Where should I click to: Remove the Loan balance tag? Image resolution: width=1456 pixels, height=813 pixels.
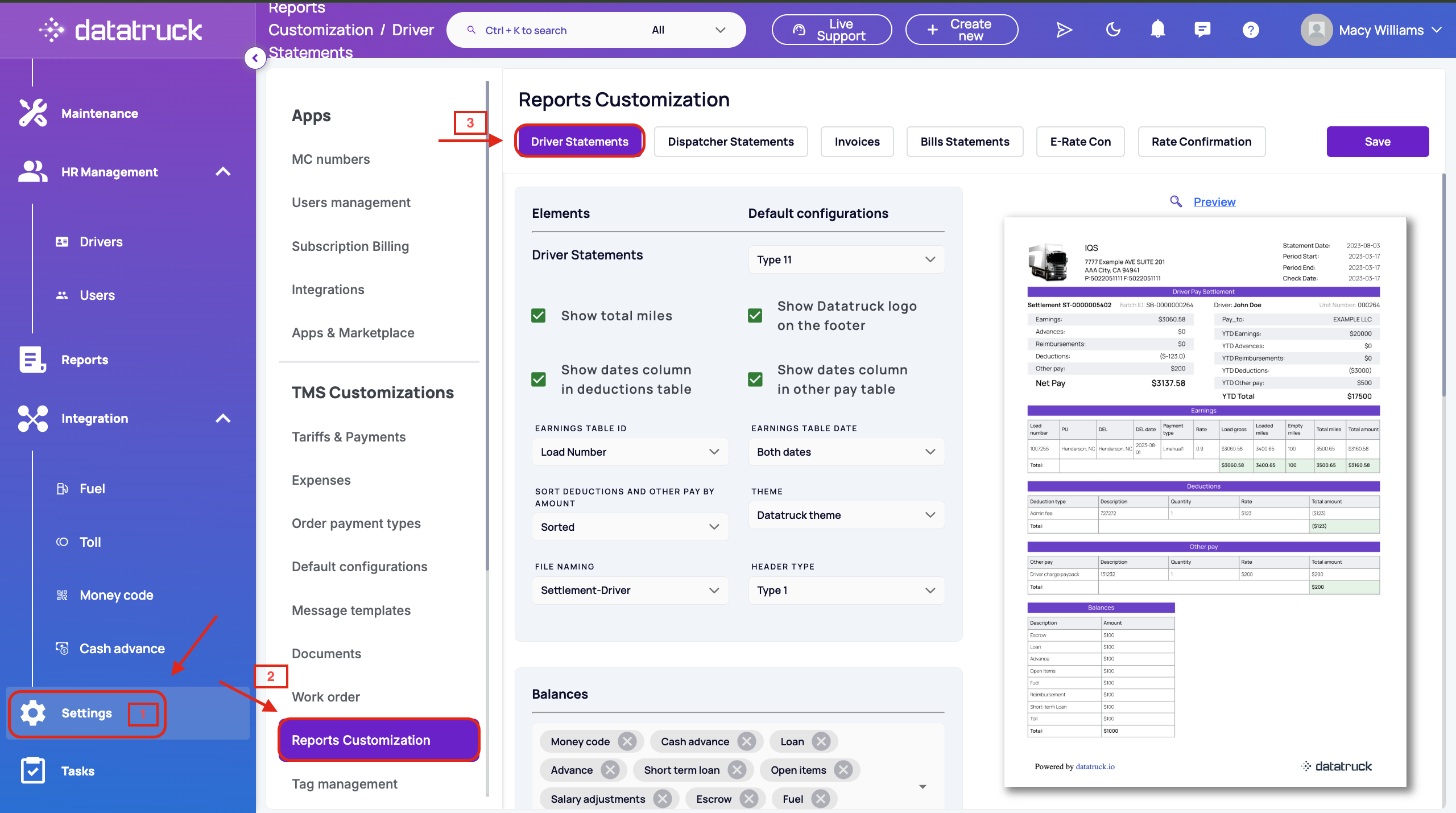(821, 741)
